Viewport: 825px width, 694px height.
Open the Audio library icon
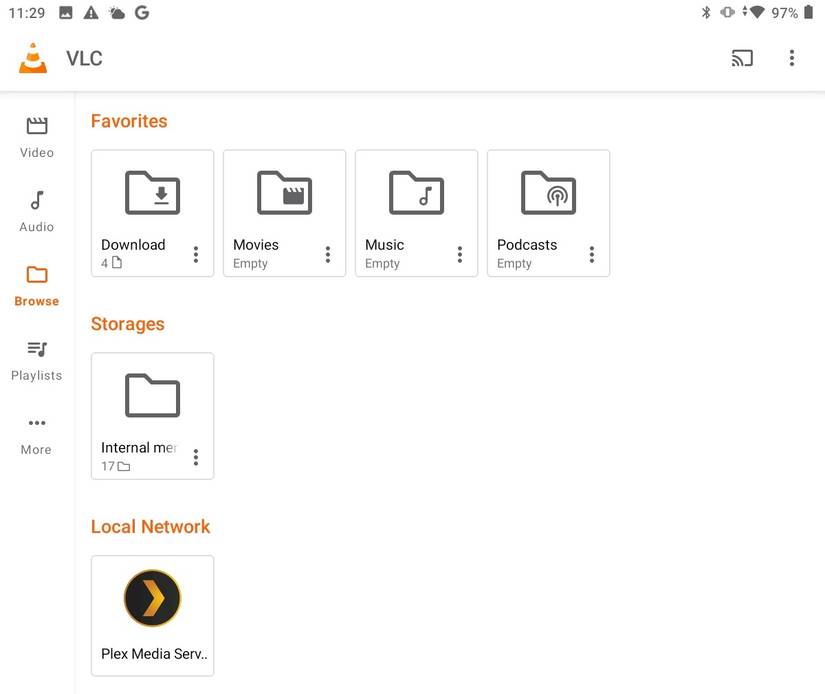pyautogui.click(x=36, y=199)
